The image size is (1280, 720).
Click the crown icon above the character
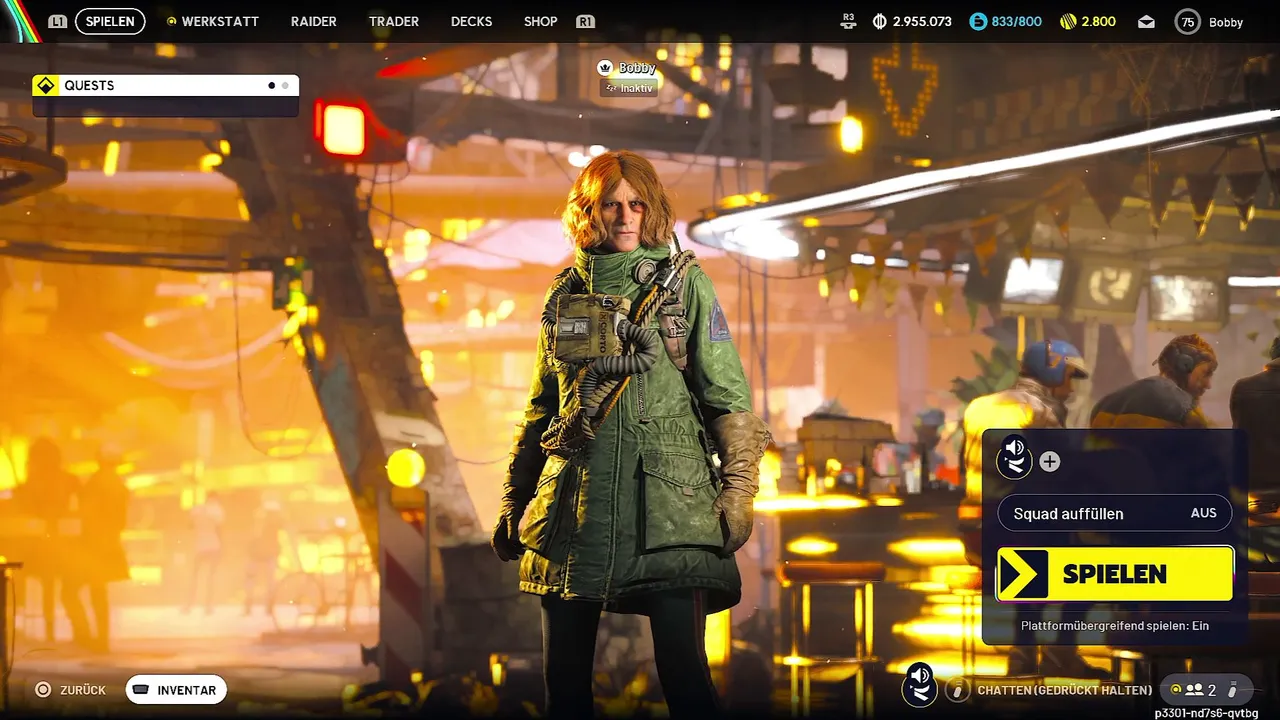(x=604, y=68)
